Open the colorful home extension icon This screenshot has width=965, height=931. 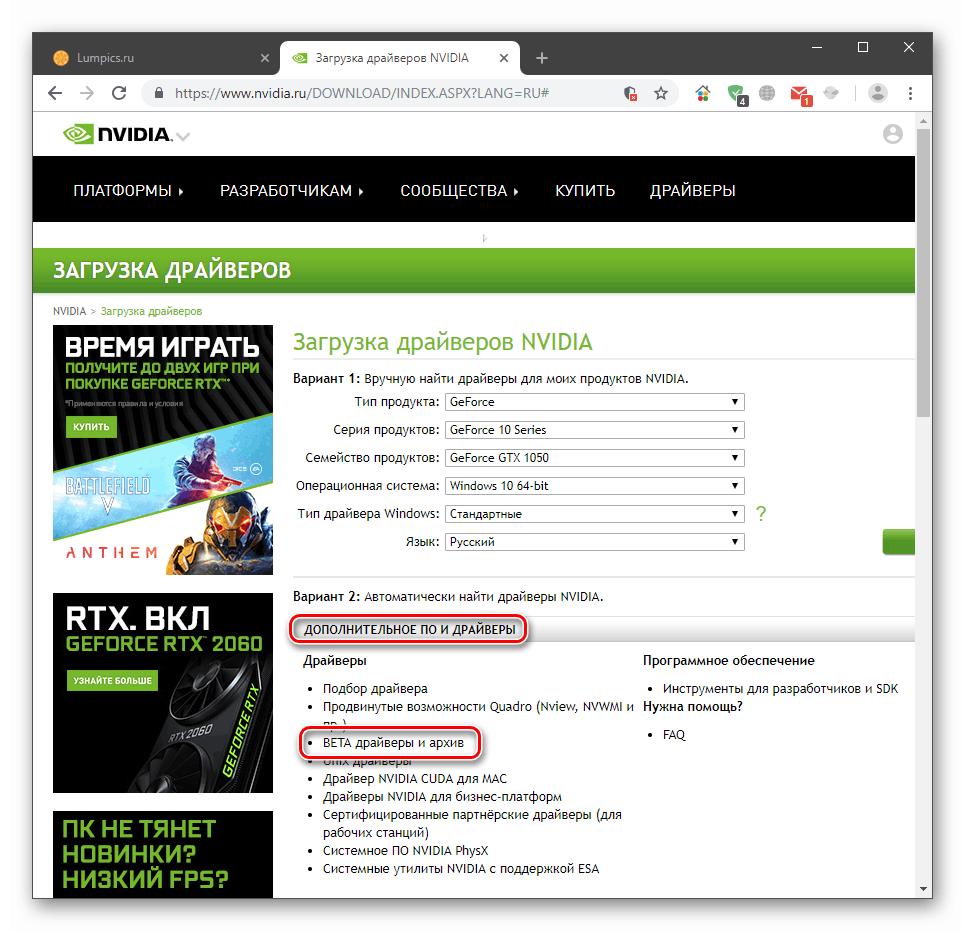703,92
